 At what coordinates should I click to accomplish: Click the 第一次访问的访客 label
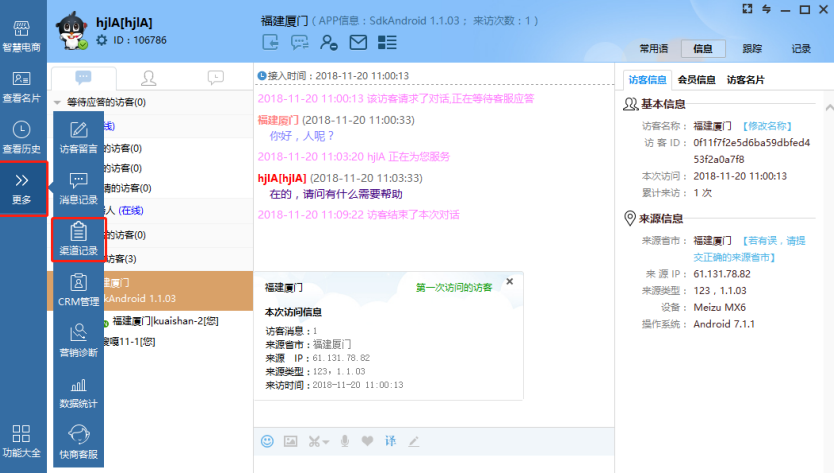(454, 288)
